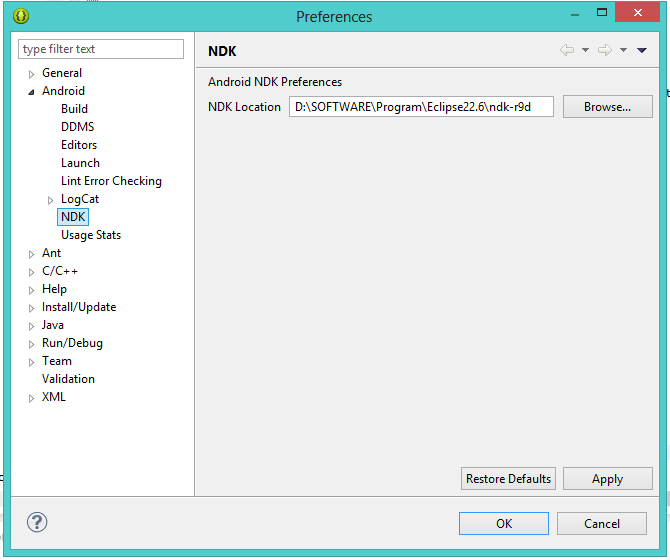
Task: Select the Team preferences category
Action: coord(56,361)
